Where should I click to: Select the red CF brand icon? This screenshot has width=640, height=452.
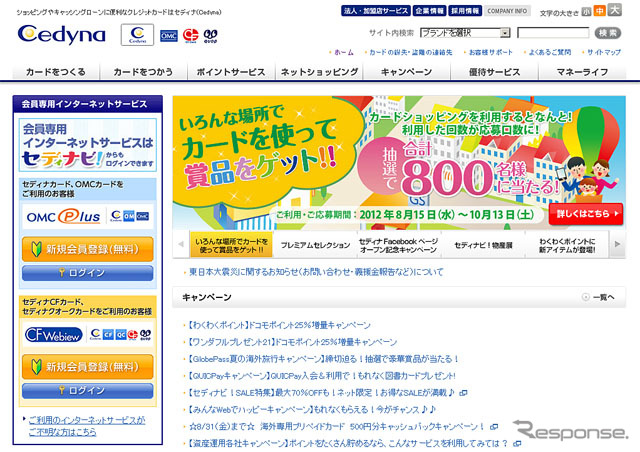pyautogui.click(x=190, y=36)
